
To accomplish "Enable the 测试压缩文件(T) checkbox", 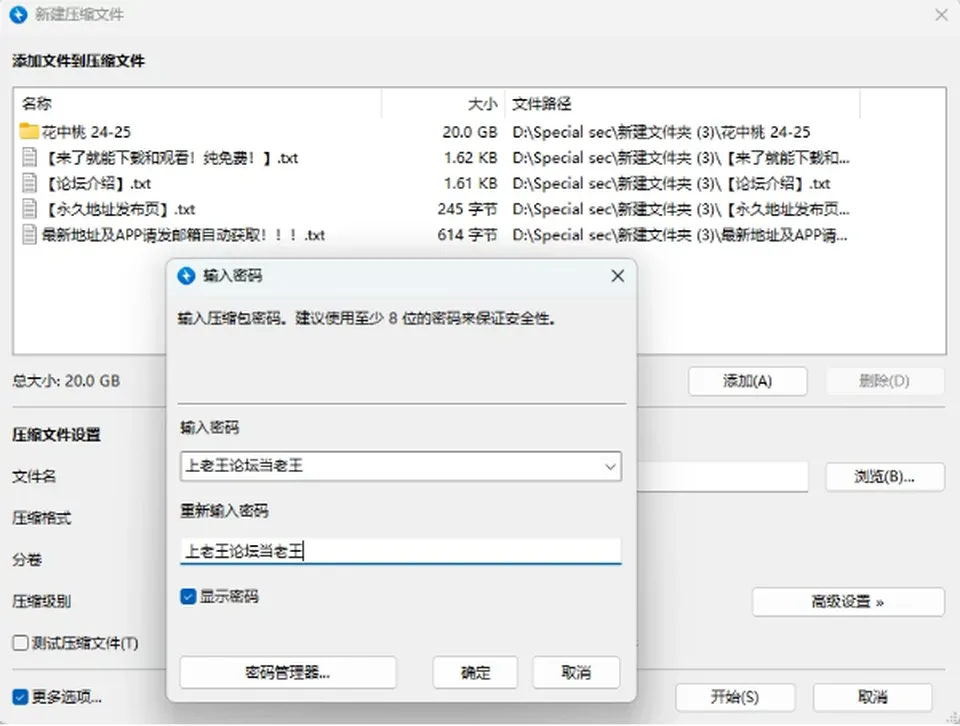I will [x=20, y=643].
